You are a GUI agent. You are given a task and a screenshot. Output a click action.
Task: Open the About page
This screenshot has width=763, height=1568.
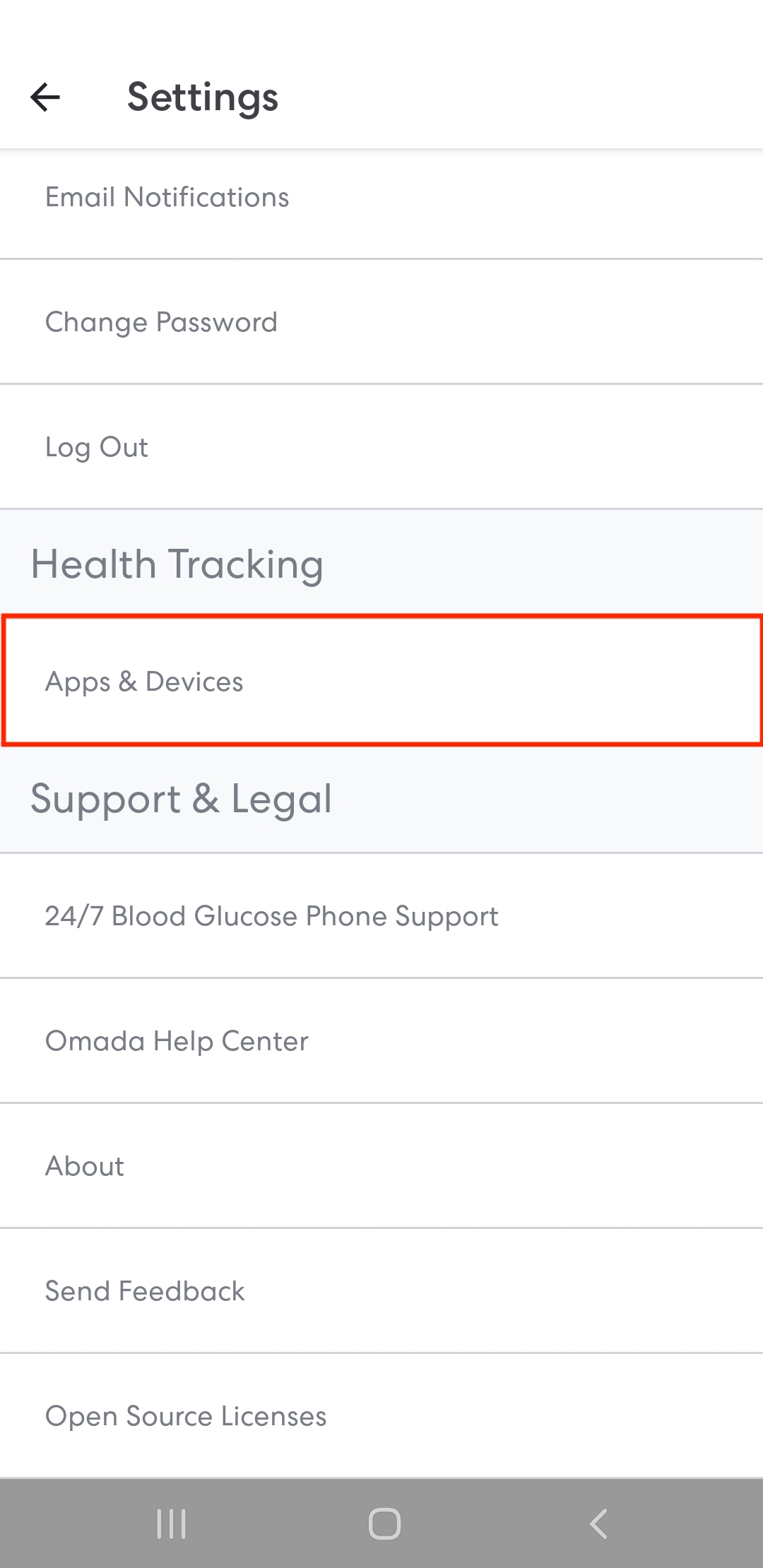point(381,1166)
